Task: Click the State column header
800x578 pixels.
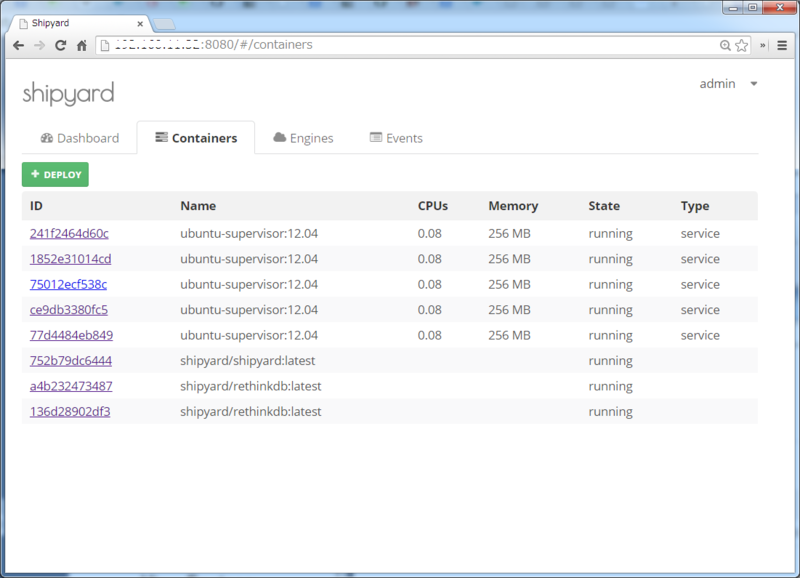Action: pos(604,206)
